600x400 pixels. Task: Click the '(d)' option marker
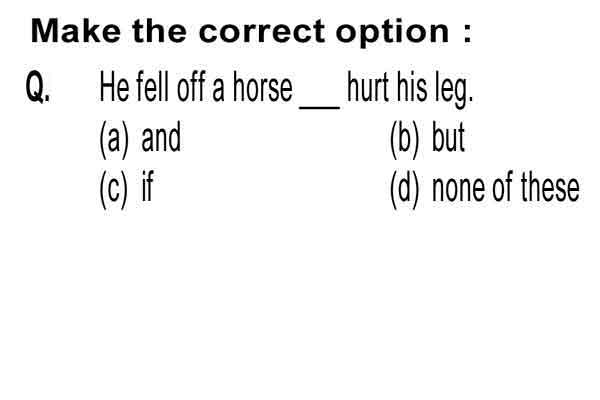(x=405, y=189)
